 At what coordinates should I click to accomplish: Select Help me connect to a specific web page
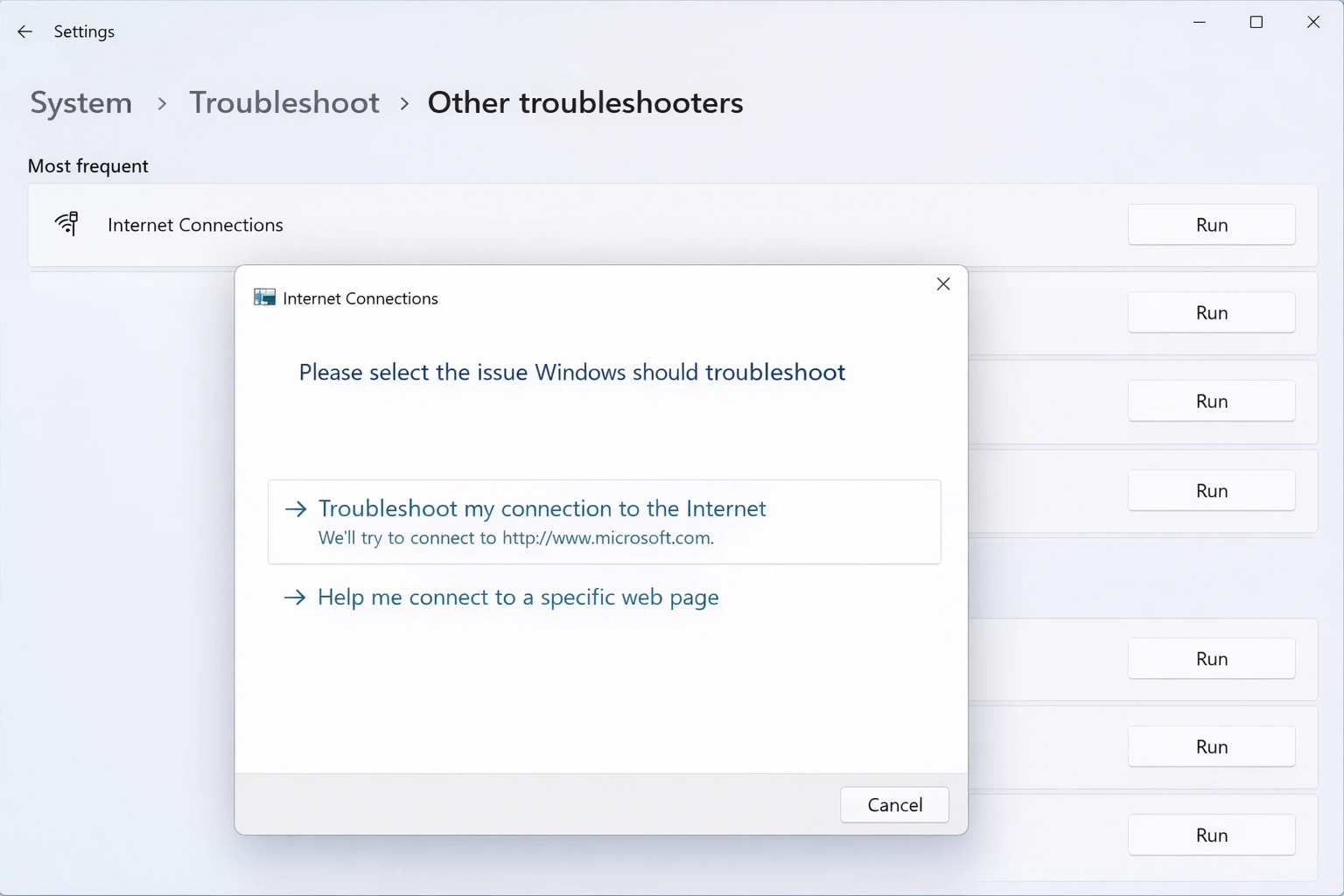(x=518, y=598)
